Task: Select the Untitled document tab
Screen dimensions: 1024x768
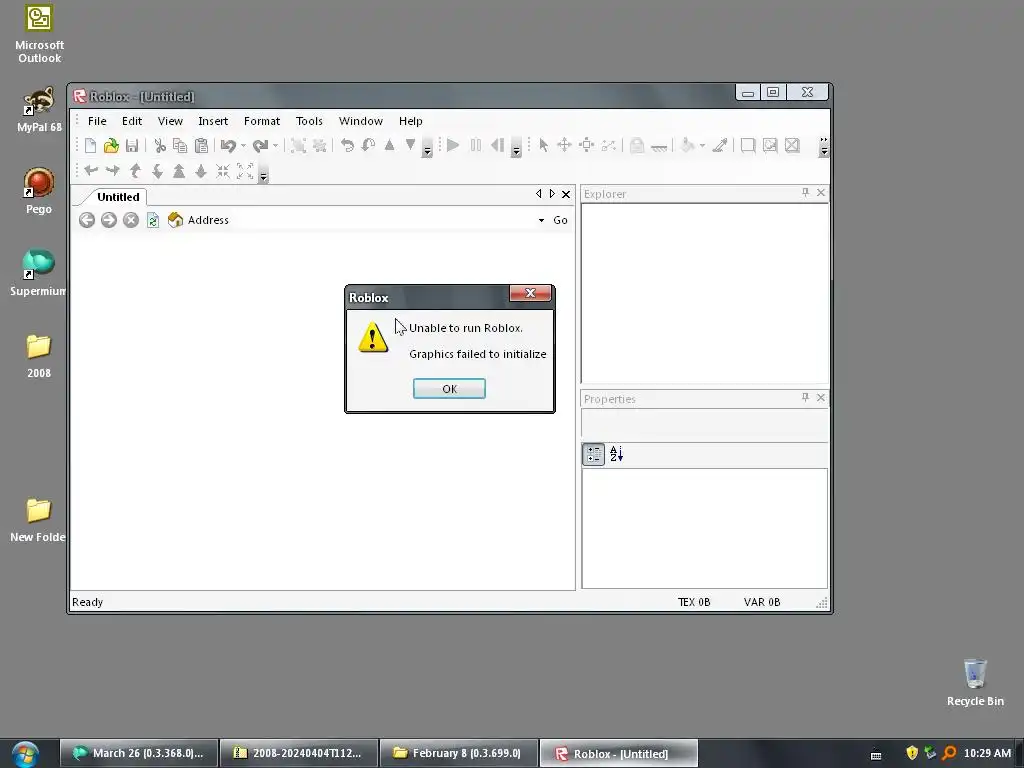Action: tap(118, 197)
